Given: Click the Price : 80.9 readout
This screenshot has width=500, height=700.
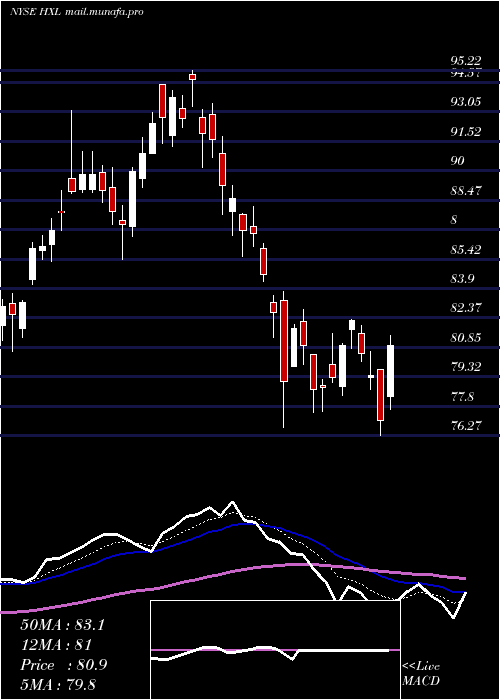Looking at the screenshot, I should click(x=64, y=665).
